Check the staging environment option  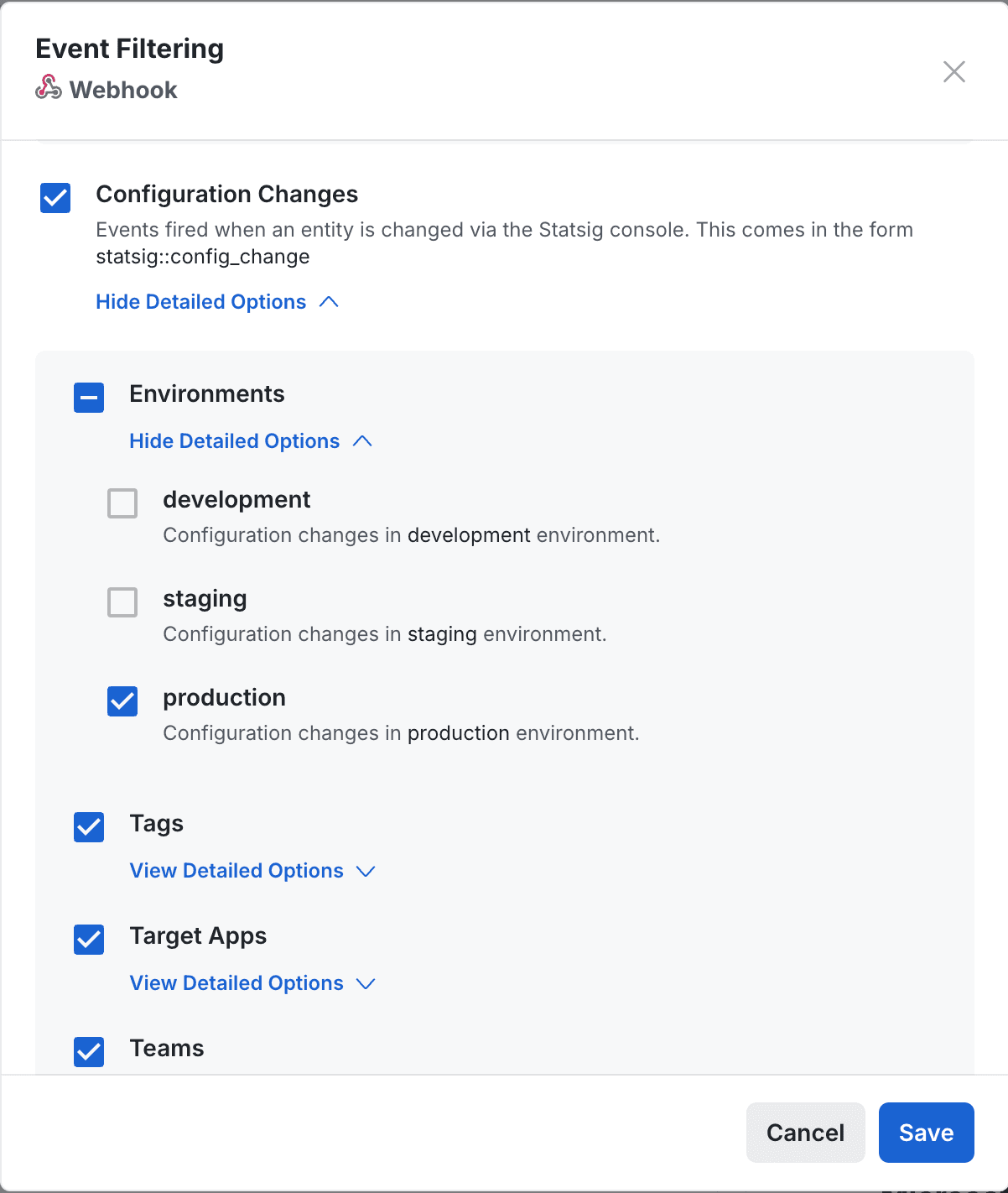(122, 602)
